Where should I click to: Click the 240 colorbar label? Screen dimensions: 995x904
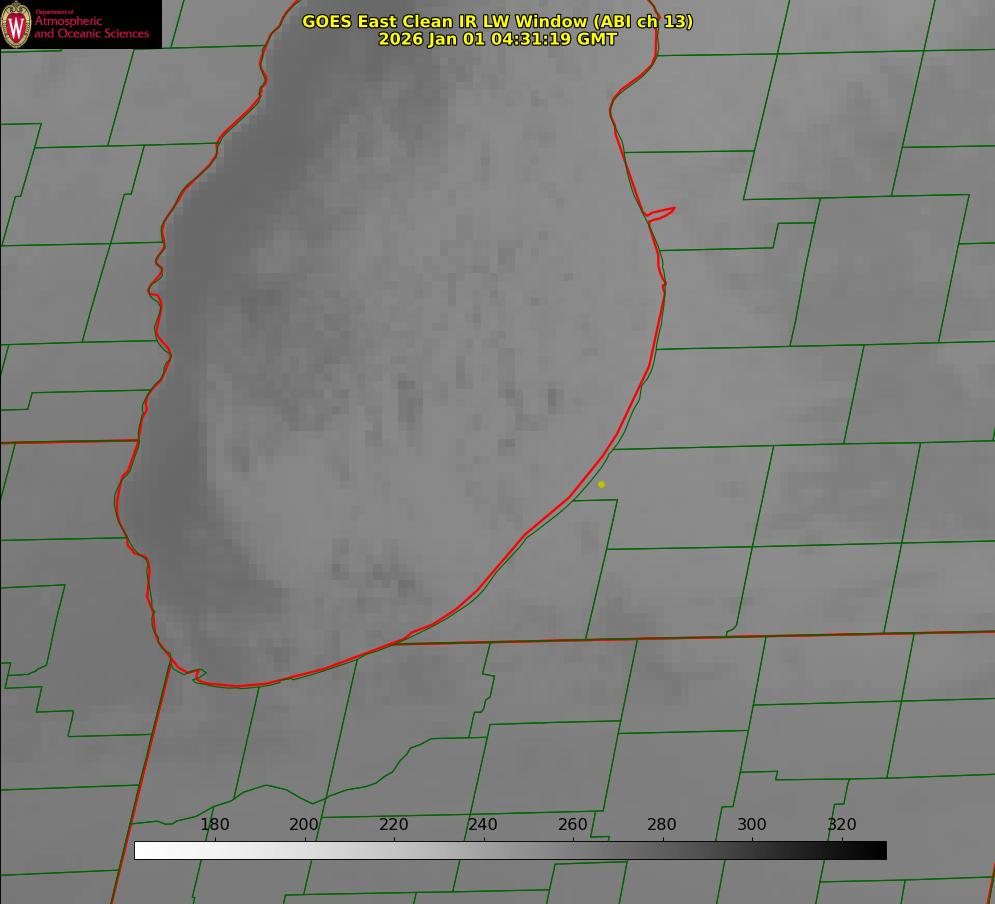[483, 824]
